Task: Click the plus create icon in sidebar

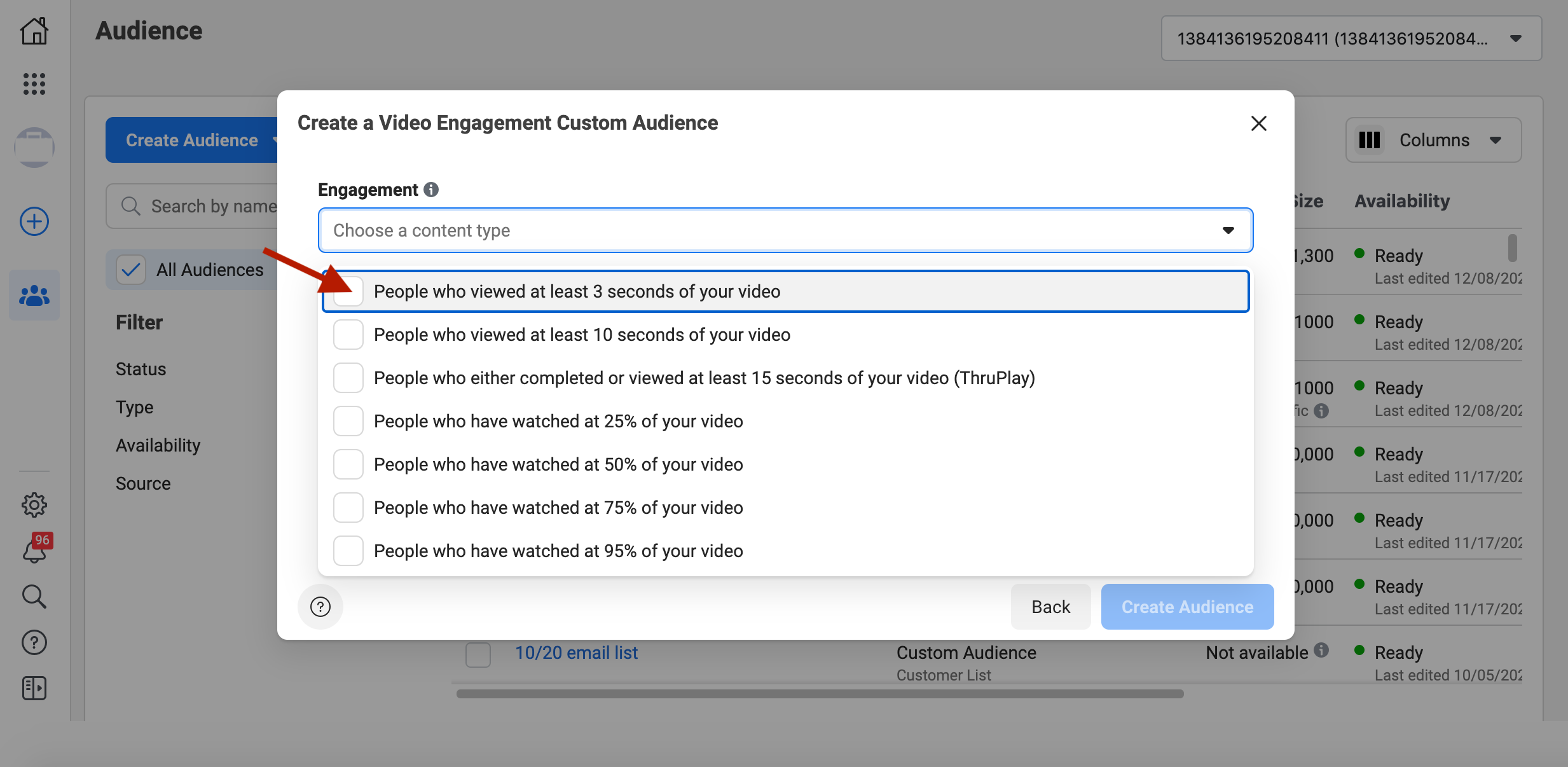Action: pos(34,221)
